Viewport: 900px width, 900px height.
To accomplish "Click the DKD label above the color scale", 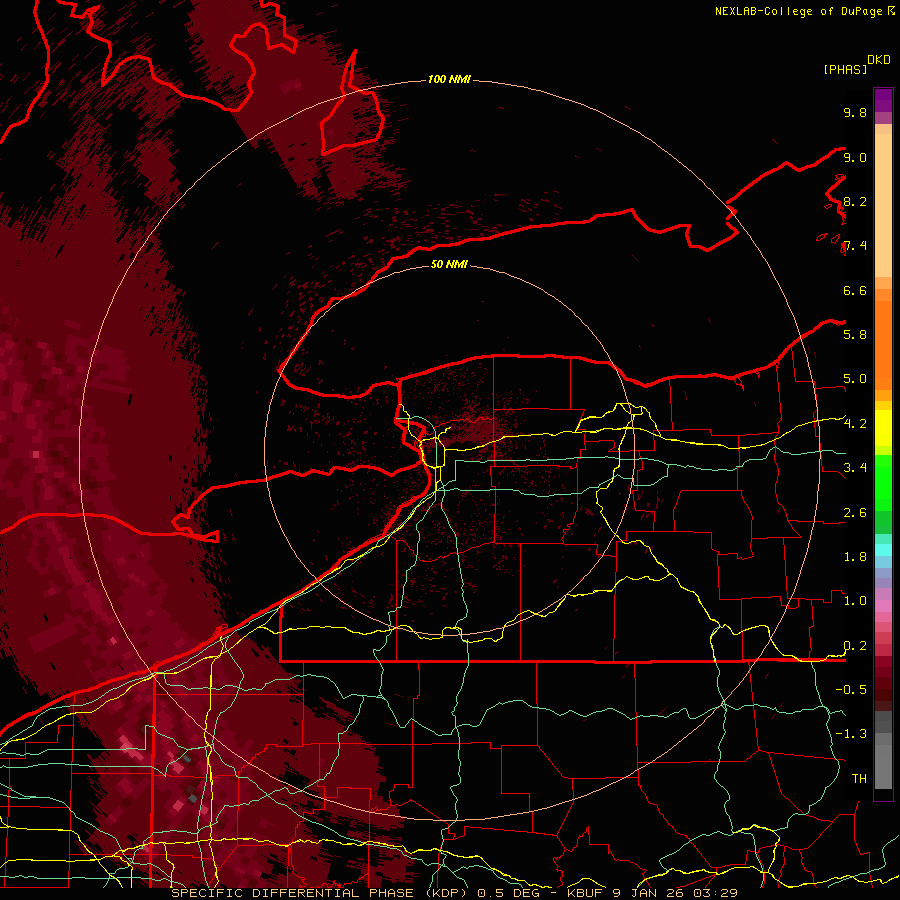I will click(879, 60).
